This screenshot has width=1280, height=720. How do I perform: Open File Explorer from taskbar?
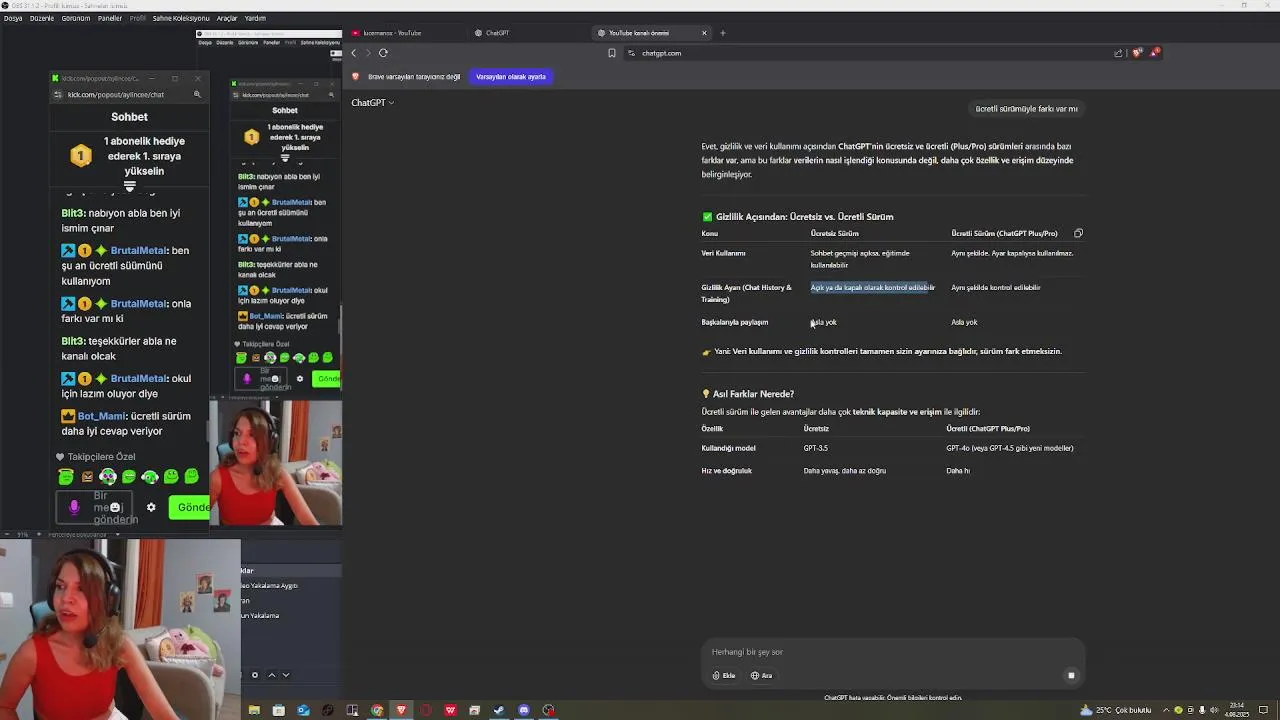pyautogui.click(x=254, y=710)
